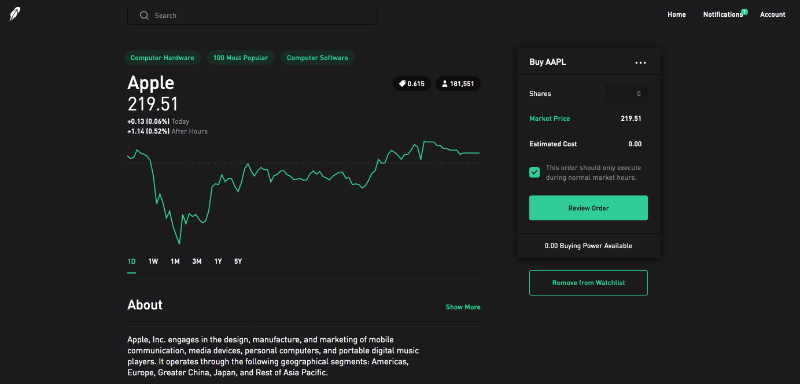This screenshot has width=800, height=384.
Task: Open the Market Price order type
Action: click(549, 118)
